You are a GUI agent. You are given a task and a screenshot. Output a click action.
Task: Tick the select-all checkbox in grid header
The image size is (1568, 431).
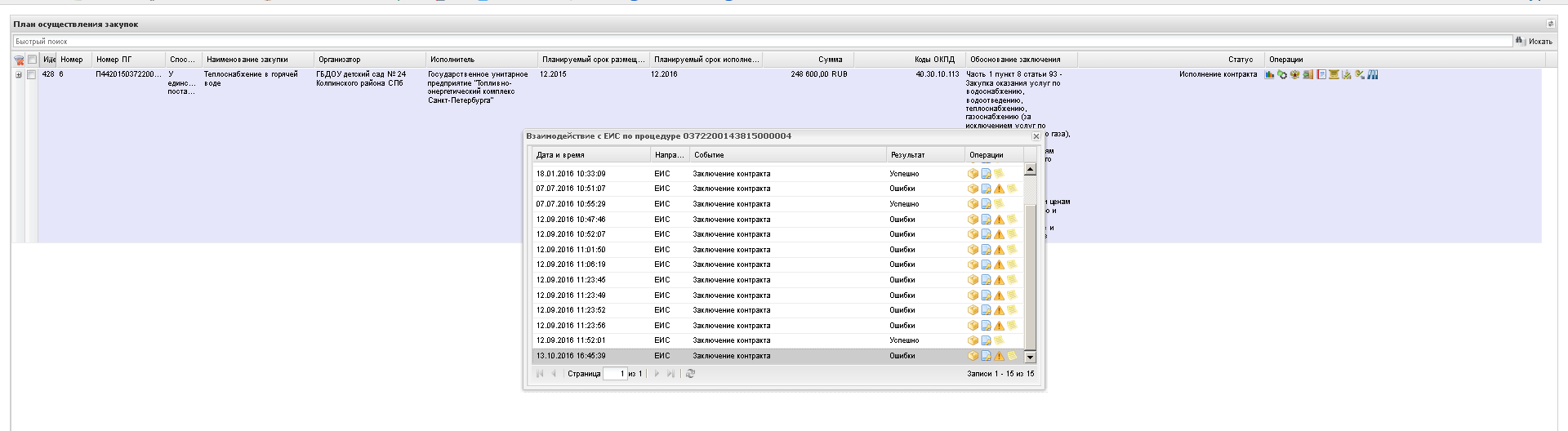32,60
